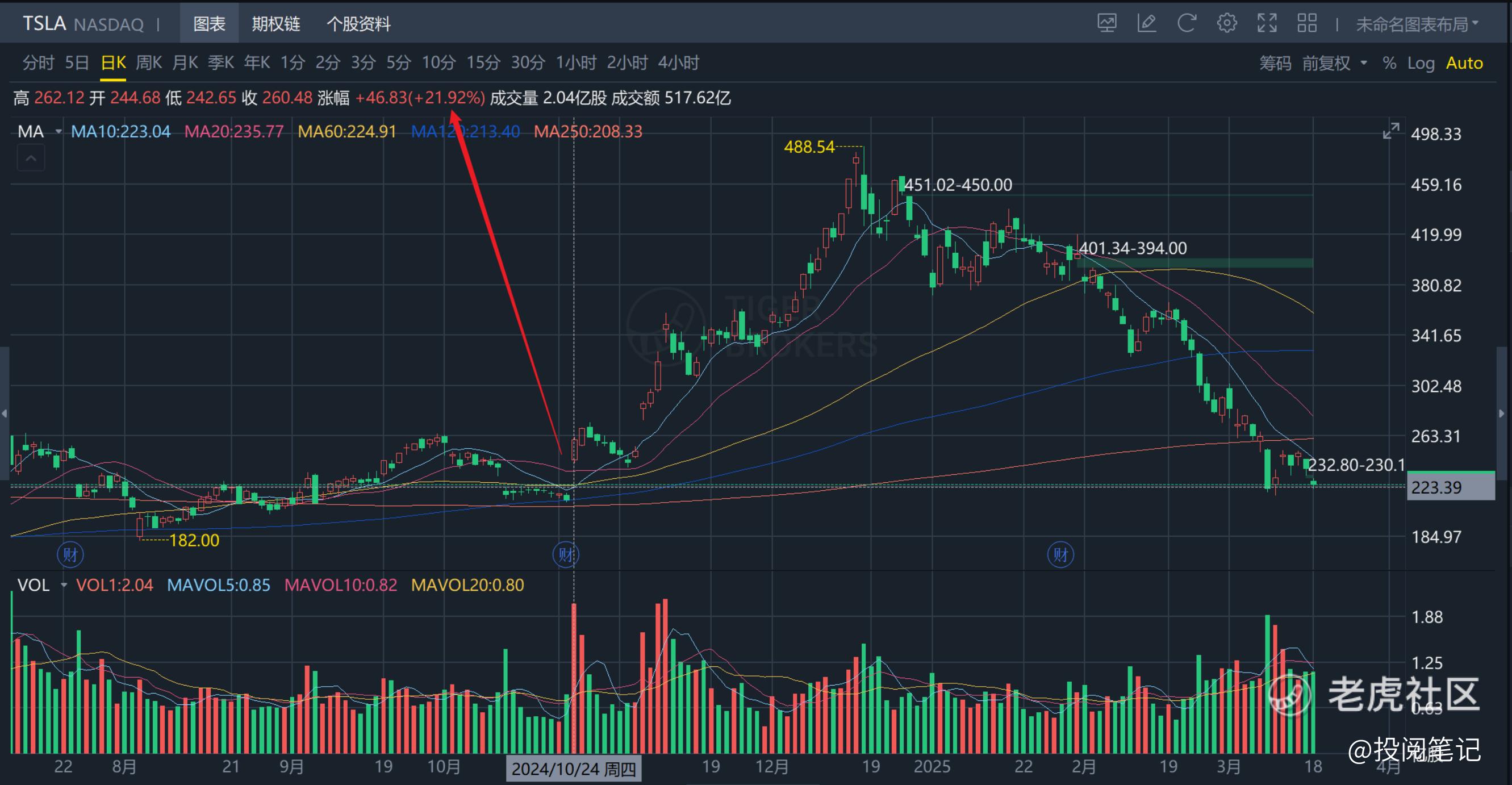Open the multi-chart grid layout icon
This screenshot has height=785, width=1512.
[x=1306, y=23]
